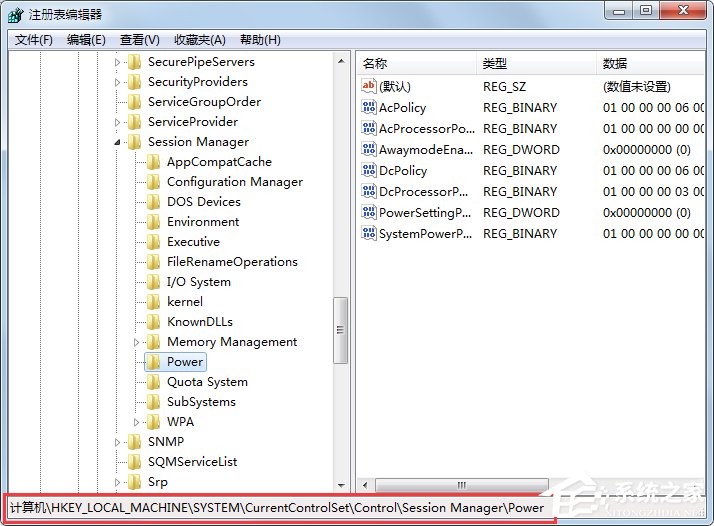Expand the ServiceProvider tree node
The width and height of the screenshot is (714, 526).
click(x=117, y=123)
